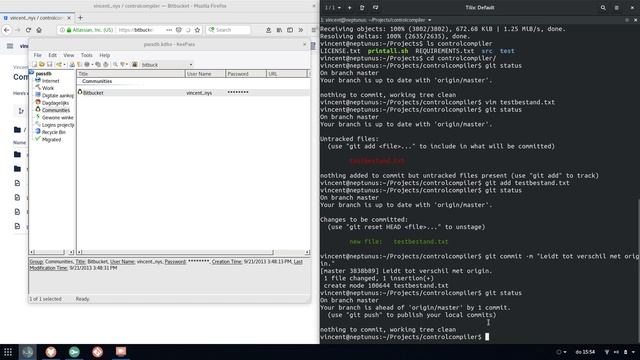Click Firefox back arrow button
The width and height of the screenshot is (640, 360).
pyautogui.click(x=7, y=30)
